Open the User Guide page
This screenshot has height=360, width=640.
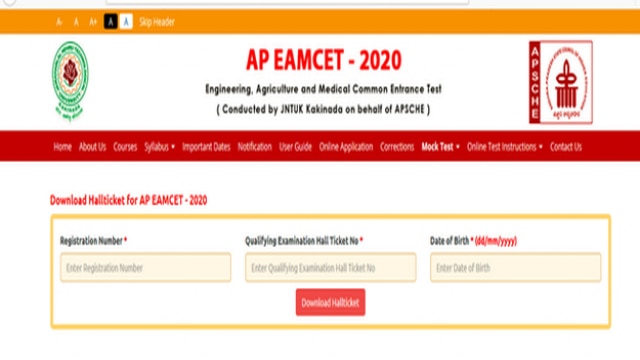point(296,147)
